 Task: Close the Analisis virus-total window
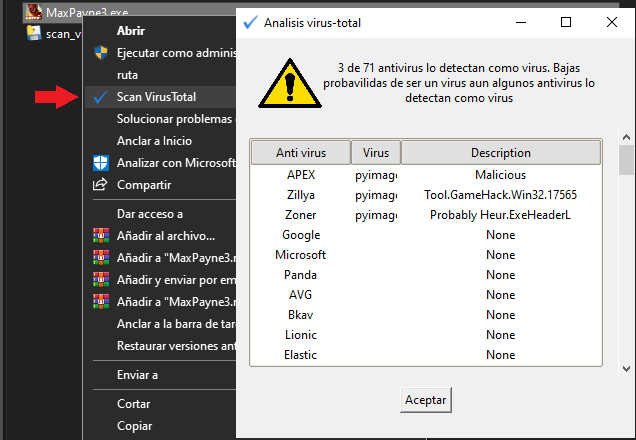click(x=612, y=22)
